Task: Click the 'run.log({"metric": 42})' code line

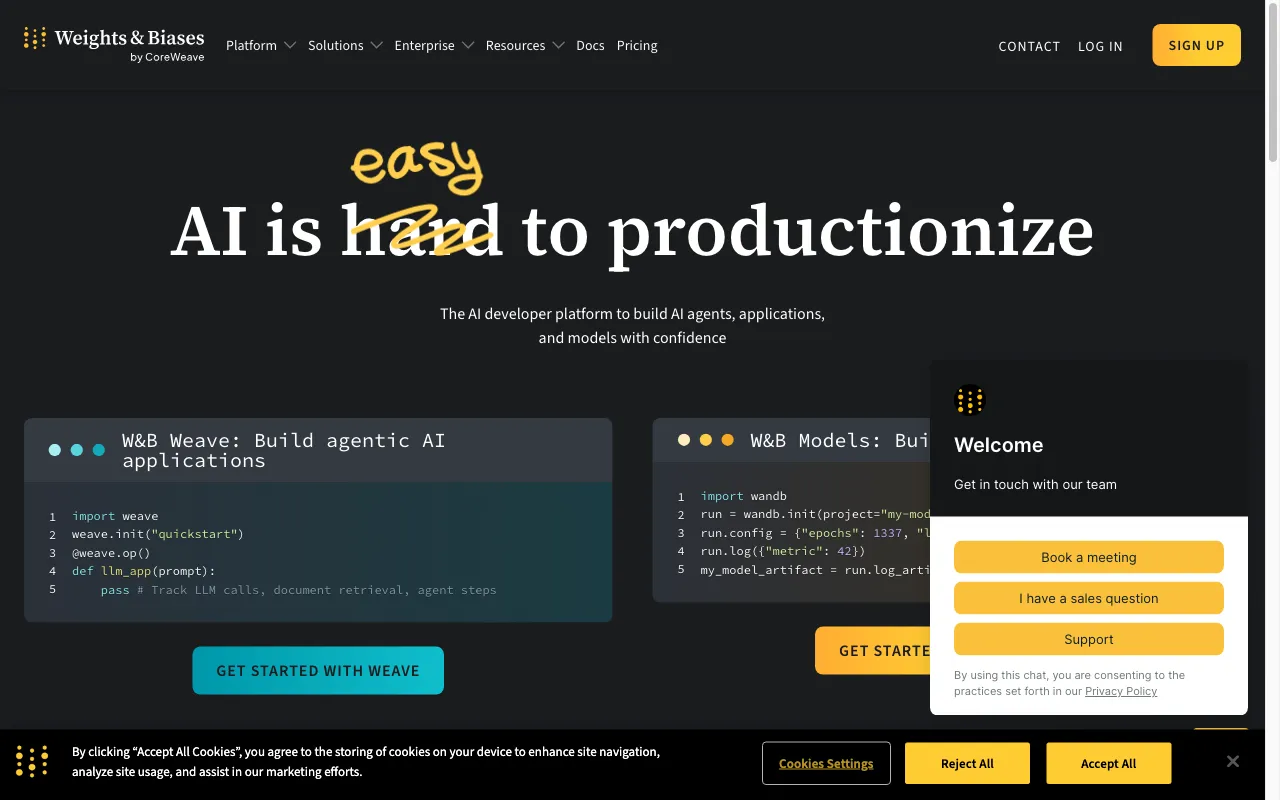Action: 783,551
